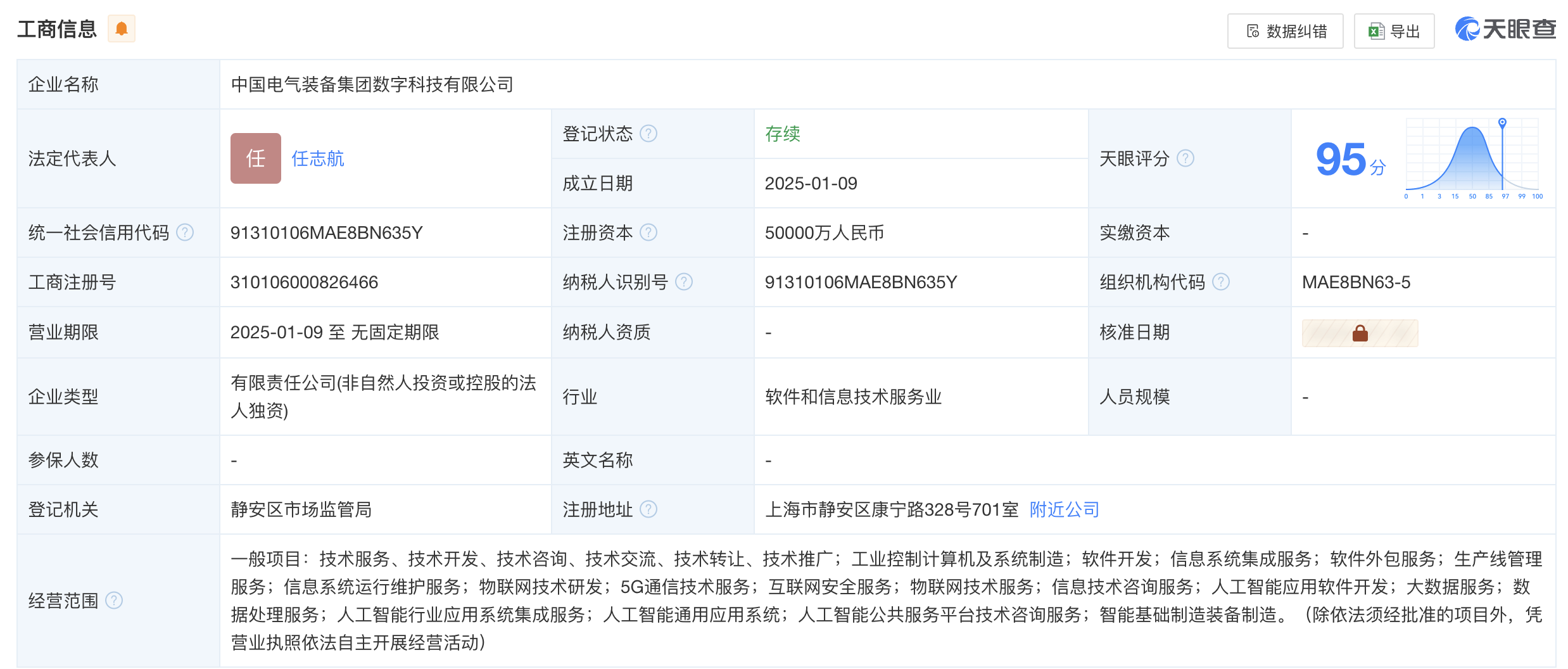Click help icon next to 组织机构代码
This screenshot has width=1568, height=669.
coord(1221,282)
